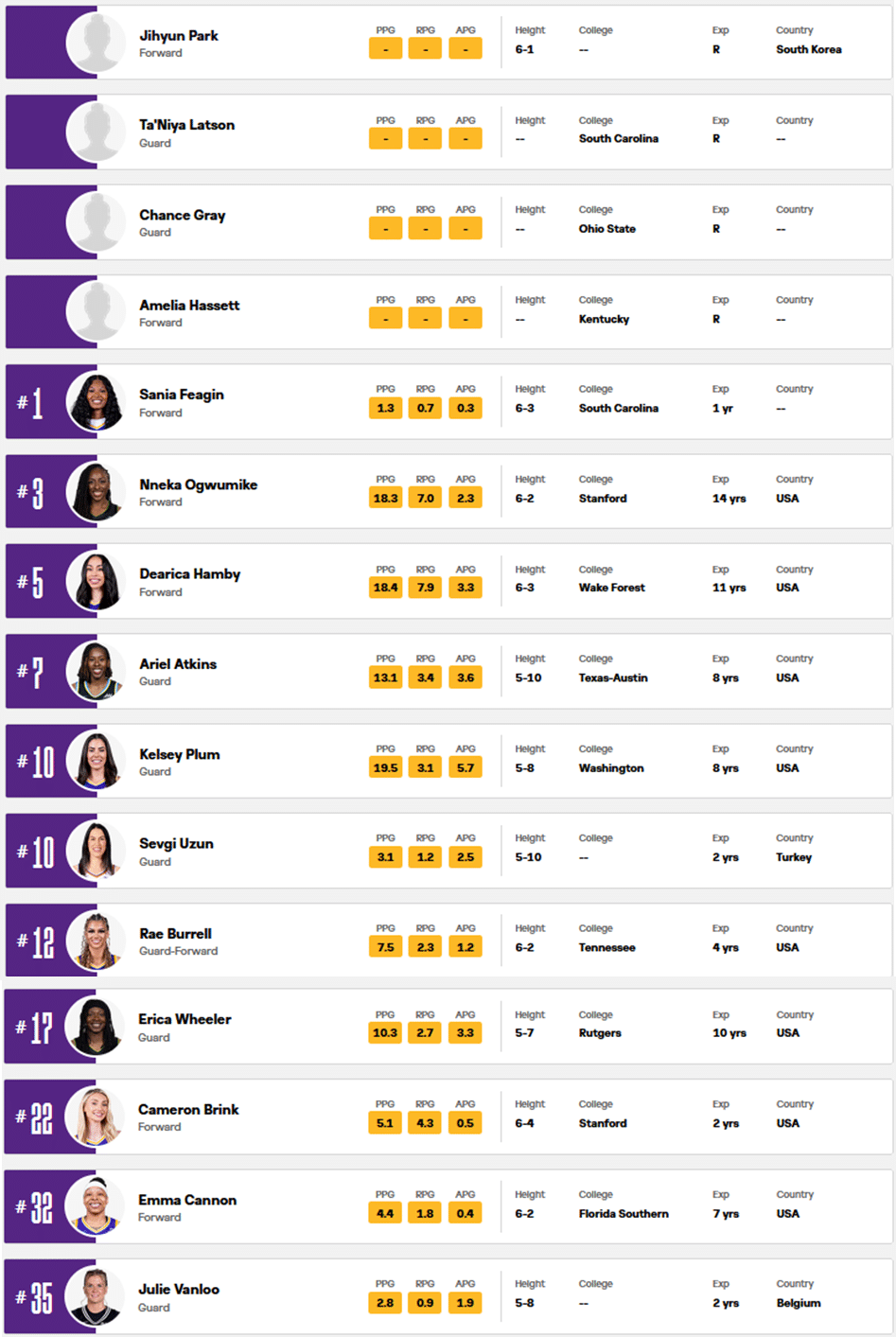
Task: Select the Amelia Hassett name link
Action: 189,306
